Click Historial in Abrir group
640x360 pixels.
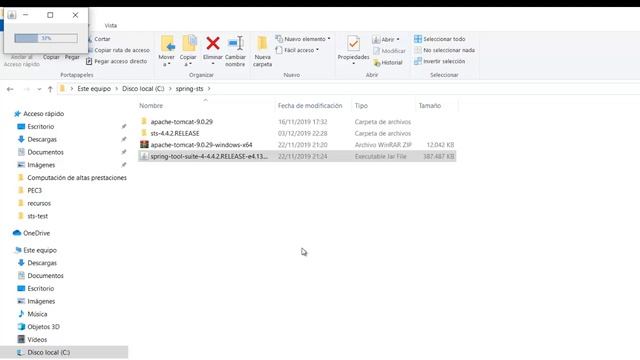click(x=388, y=62)
